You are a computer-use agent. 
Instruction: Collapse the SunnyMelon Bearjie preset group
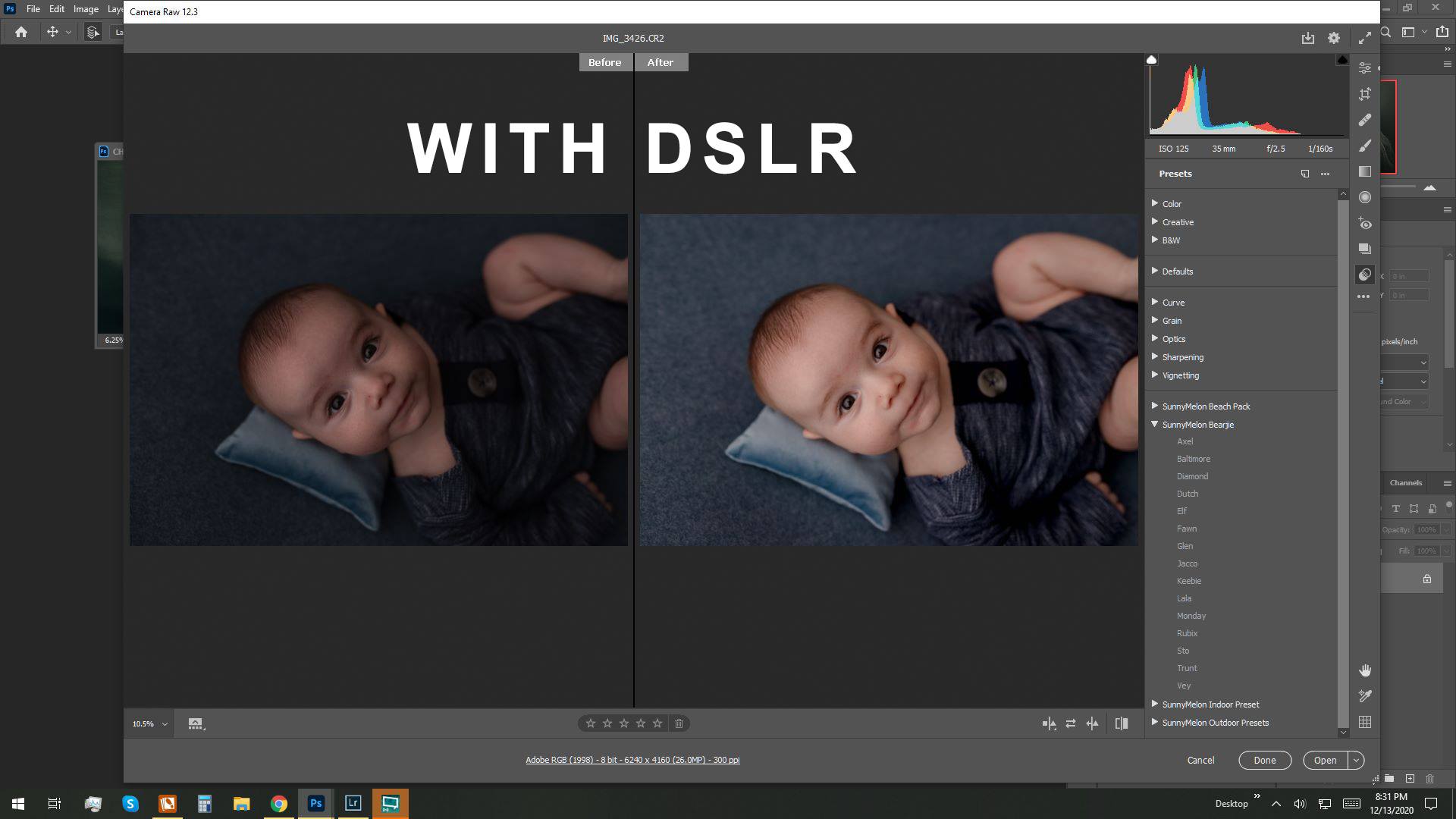(x=1155, y=425)
